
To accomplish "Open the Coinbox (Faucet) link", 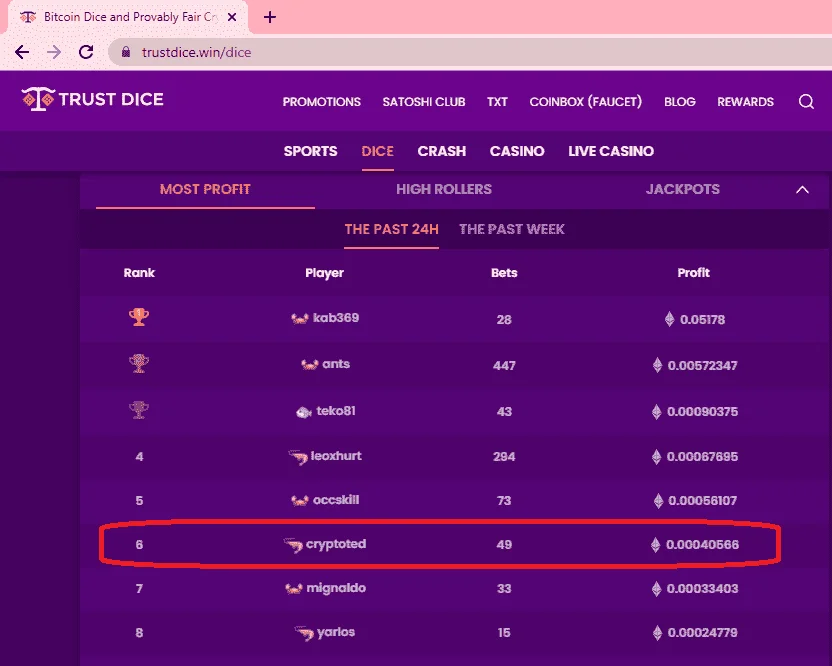I will click(x=586, y=102).
